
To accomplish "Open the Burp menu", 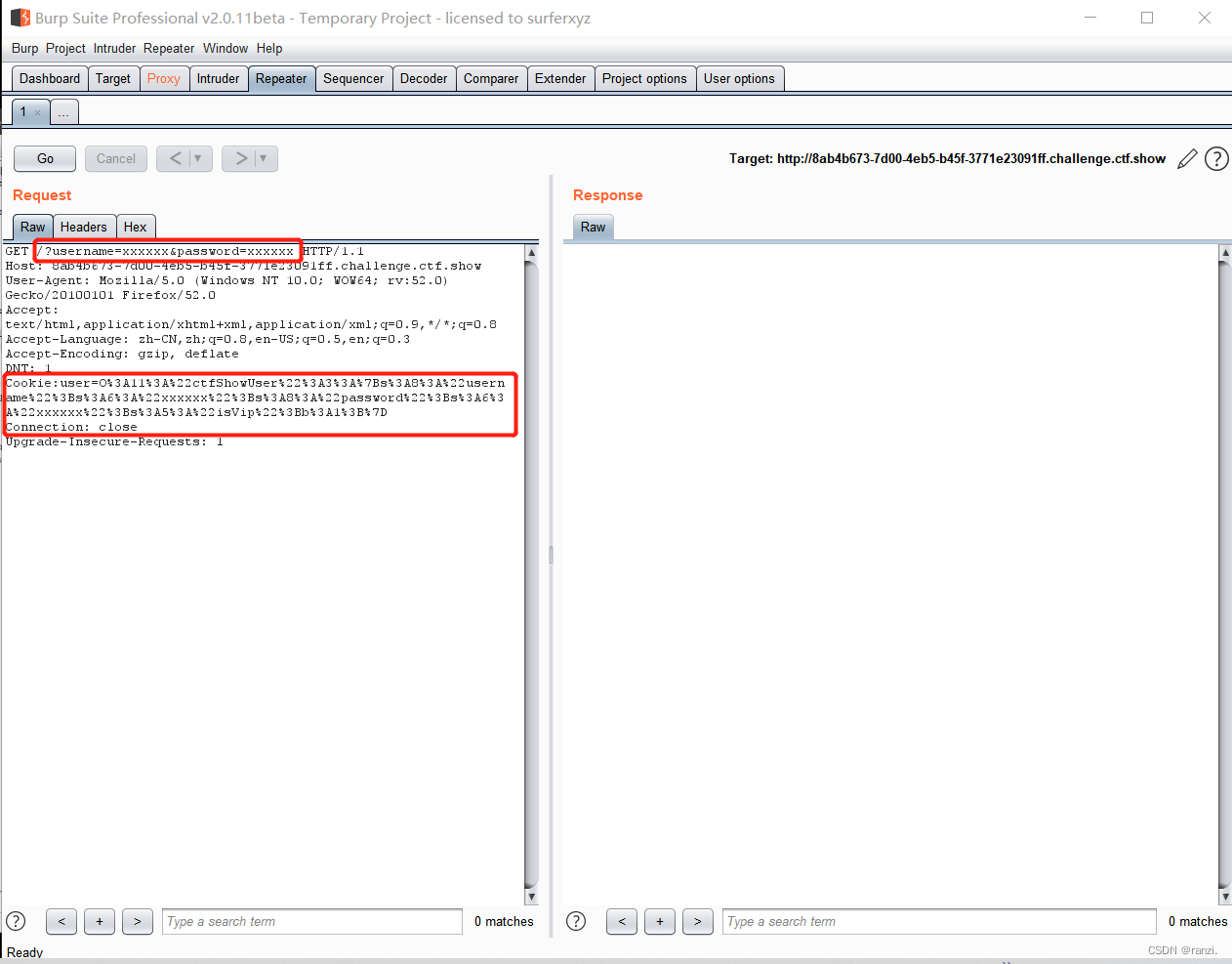I will [25, 48].
